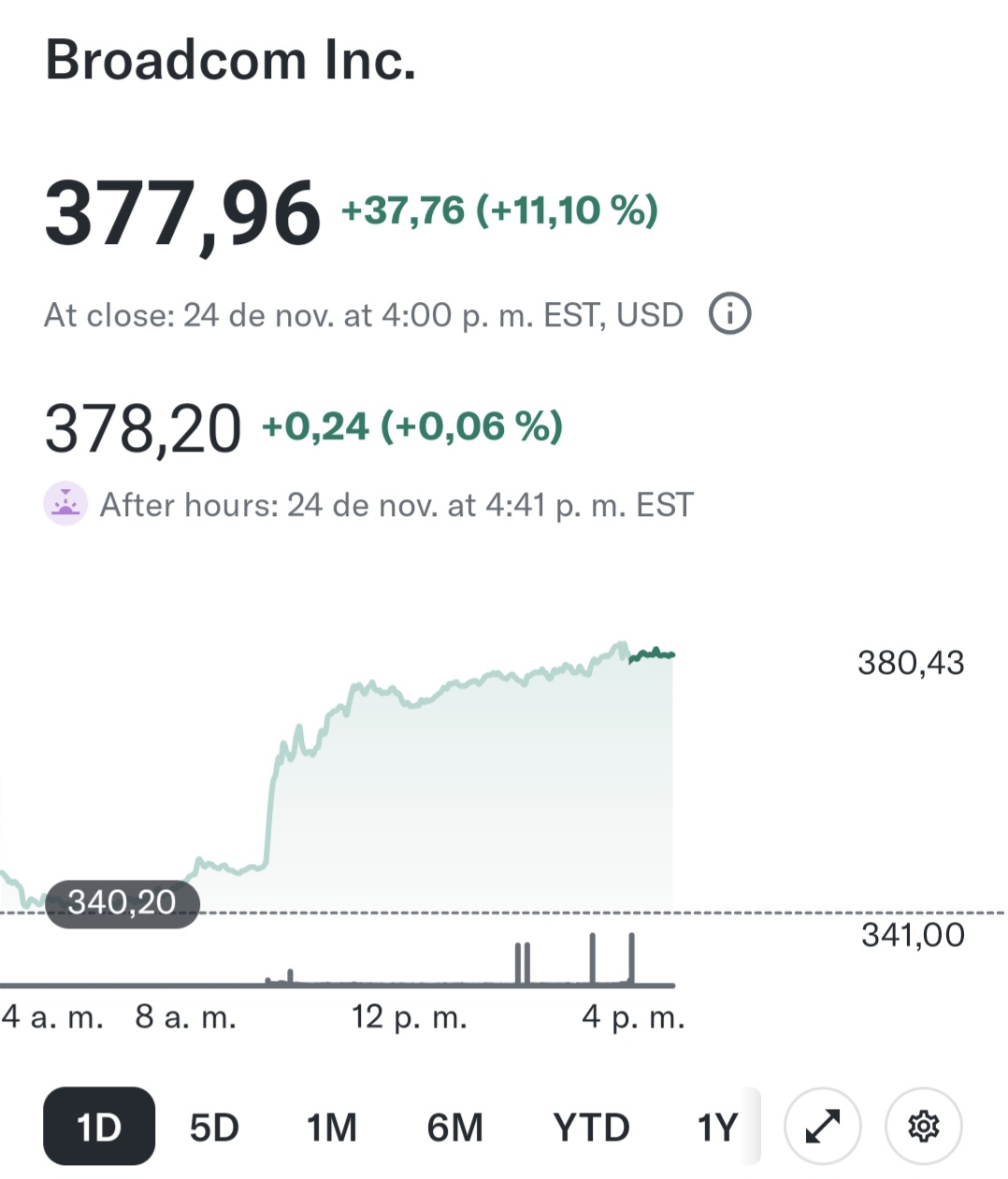Switch chart to YTD
Image resolution: width=1008 pixels, height=1179 pixels.
point(591,1128)
